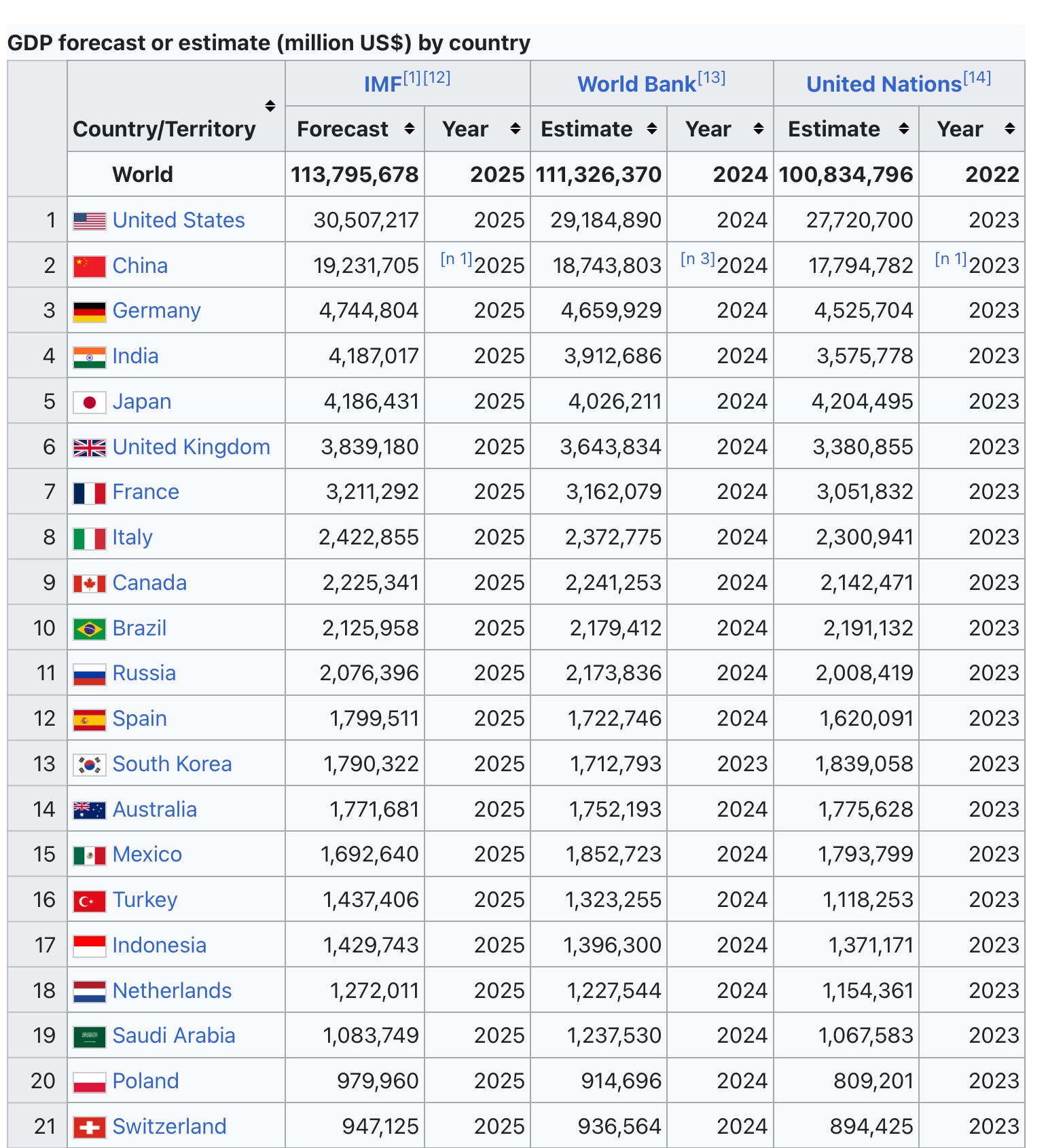1048x1148 pixels.
Task: Sort by United Nations Year arrows
Action: [x=1010, y=128]
